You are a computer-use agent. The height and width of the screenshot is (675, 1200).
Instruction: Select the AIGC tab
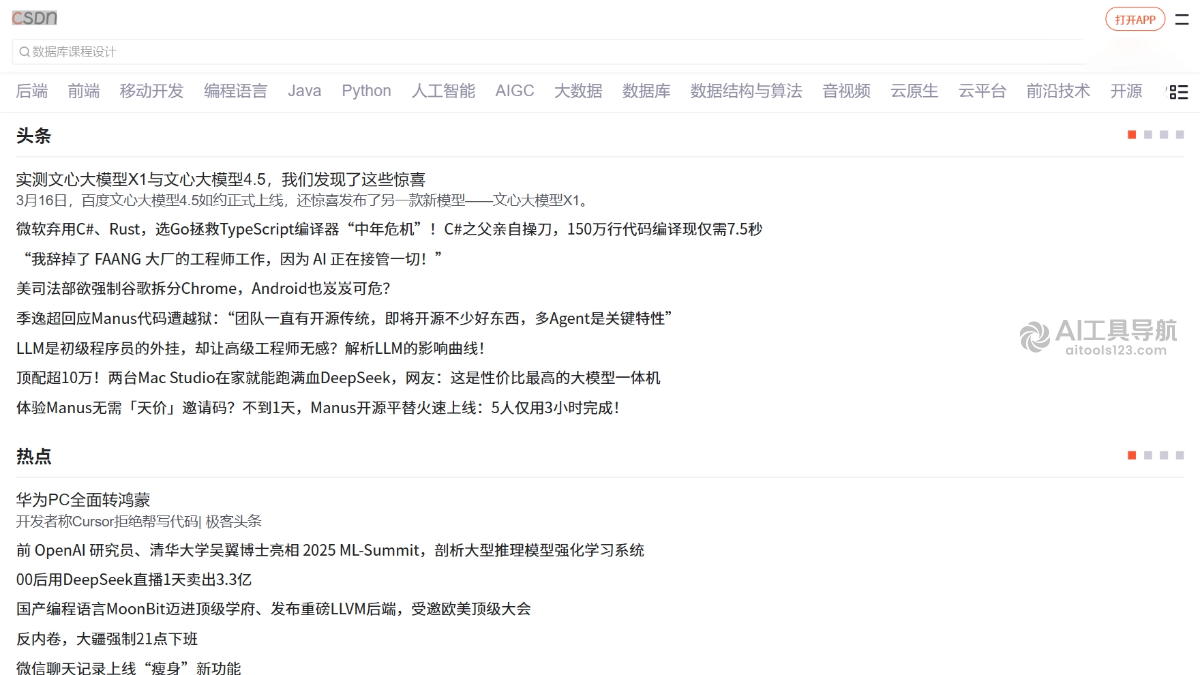515,91
